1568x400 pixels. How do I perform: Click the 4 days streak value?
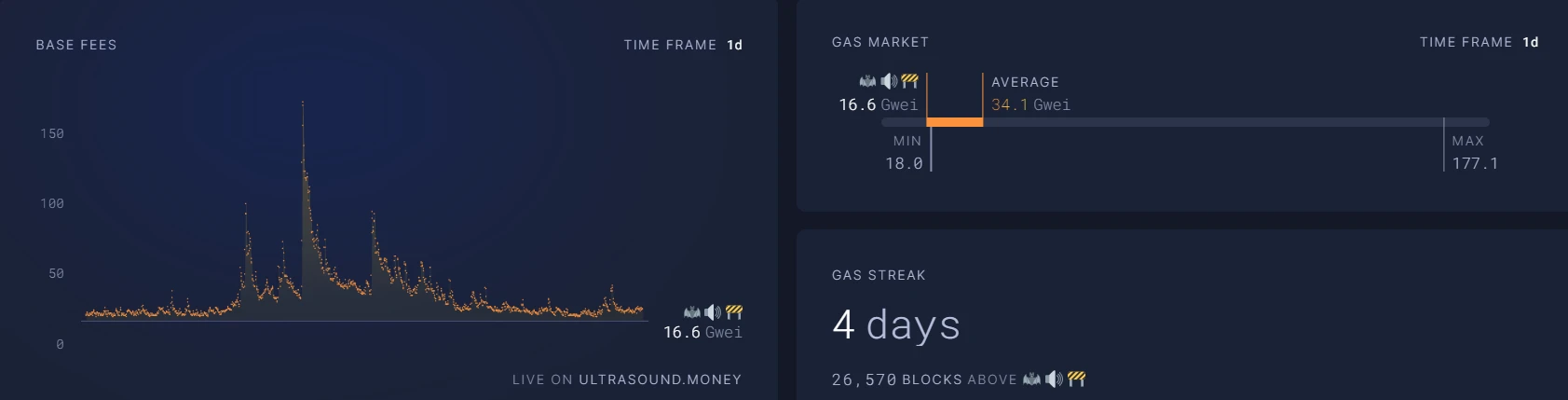pyautogui.click(x=895, y=325)
